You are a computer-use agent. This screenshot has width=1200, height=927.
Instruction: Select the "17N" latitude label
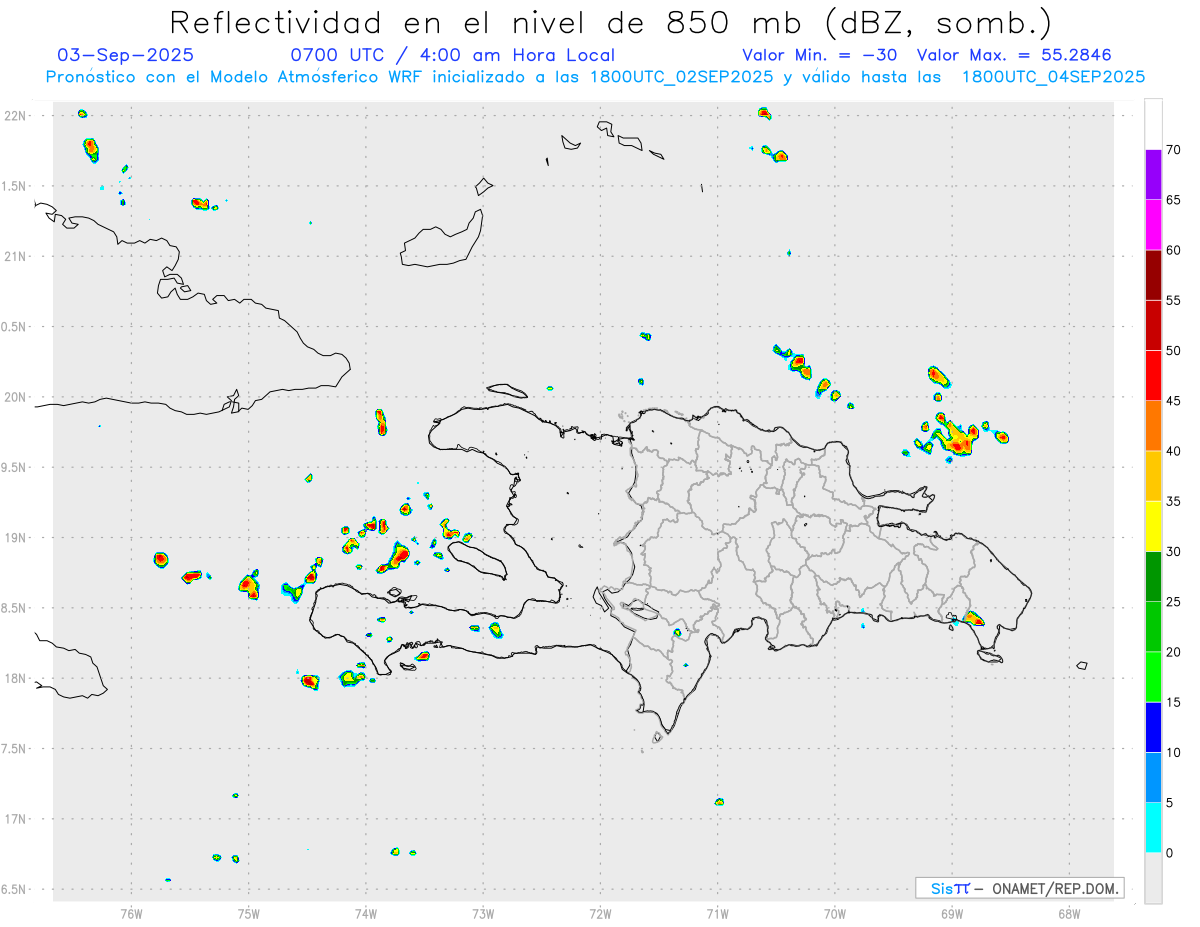[x=17, y=819]
